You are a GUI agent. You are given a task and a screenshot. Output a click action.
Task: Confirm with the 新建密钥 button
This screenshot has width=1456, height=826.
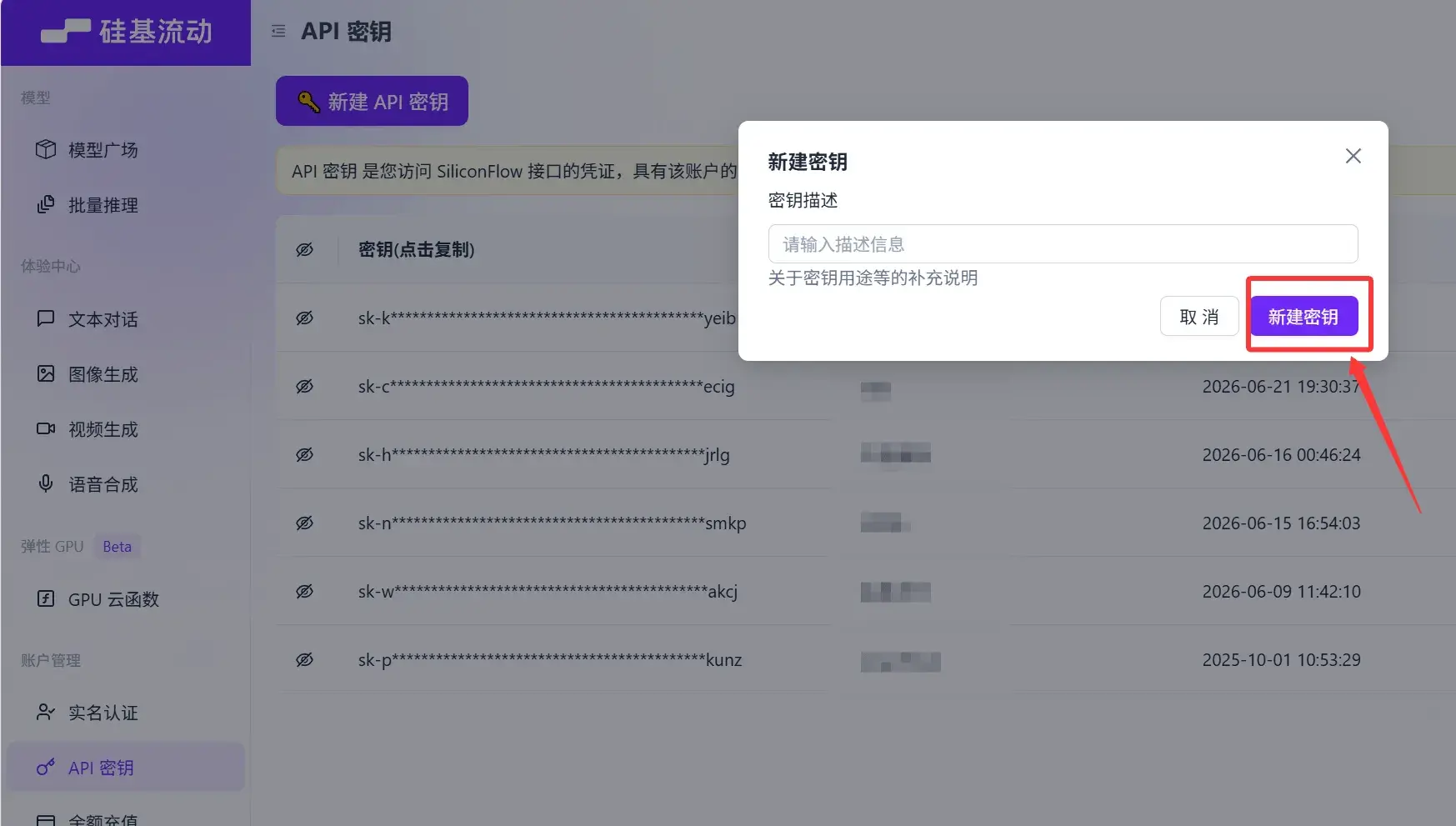click(x=1303, y=317)
